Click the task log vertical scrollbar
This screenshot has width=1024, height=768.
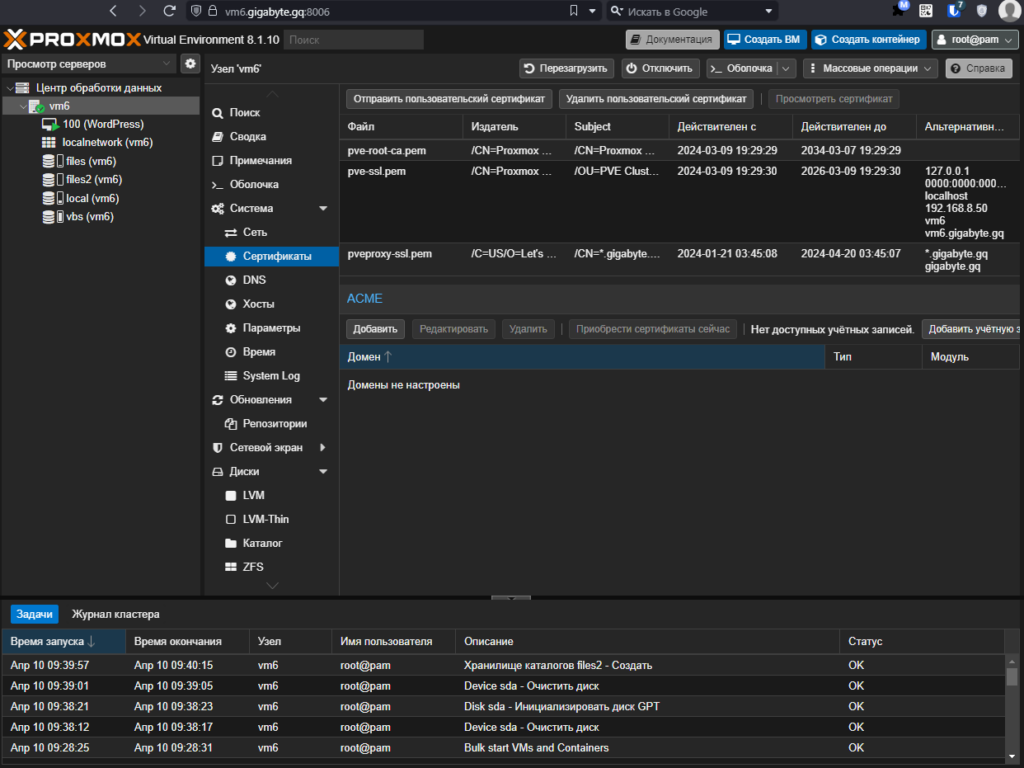click(x=1011, y=677)
